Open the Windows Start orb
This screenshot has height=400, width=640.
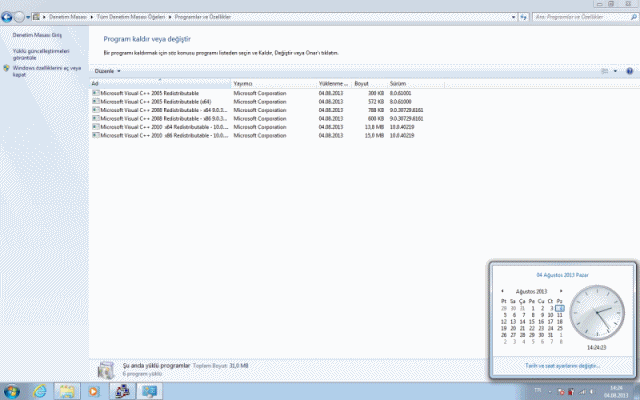pyautogui.click(x=11, y=391)
